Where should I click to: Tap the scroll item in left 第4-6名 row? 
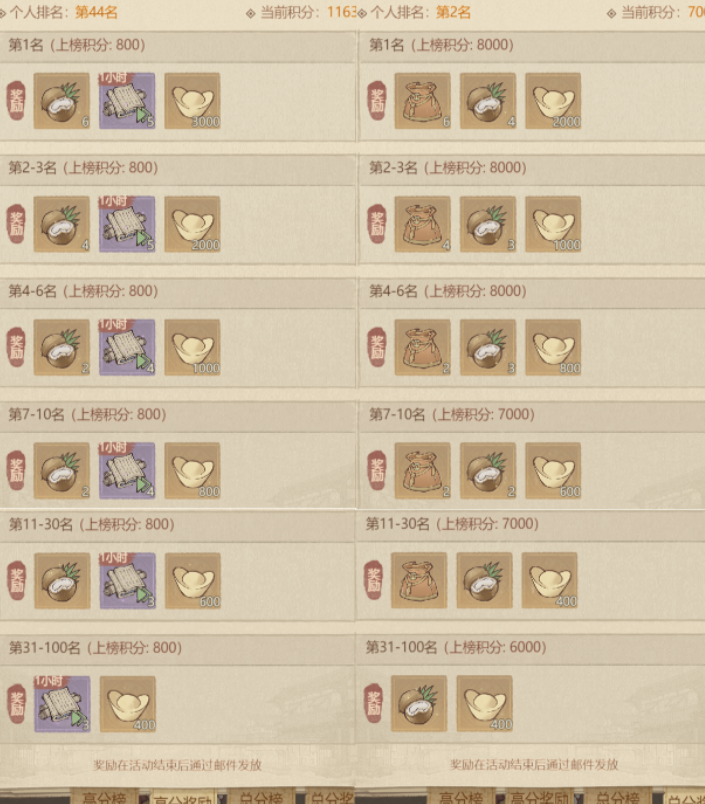coord(127,347)
